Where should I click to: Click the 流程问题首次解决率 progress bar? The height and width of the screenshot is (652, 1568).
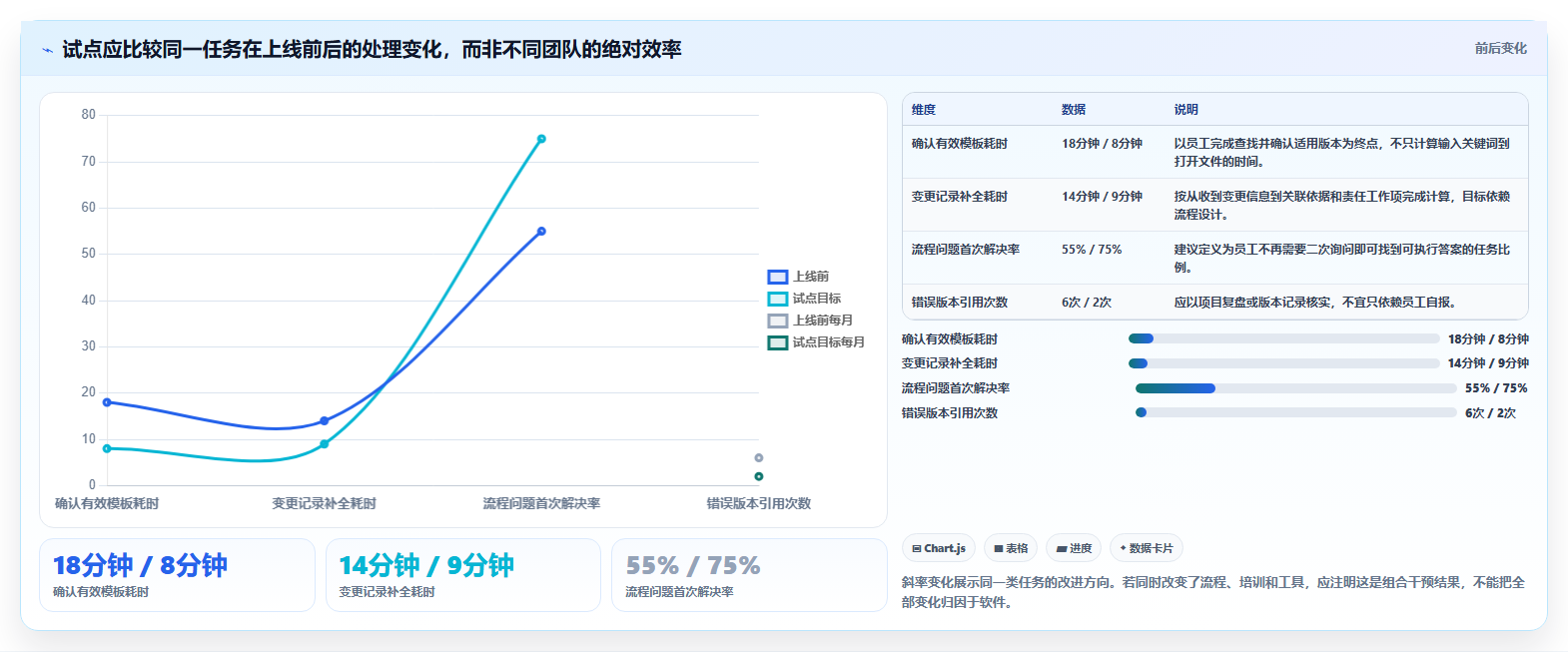[1295, 388]
